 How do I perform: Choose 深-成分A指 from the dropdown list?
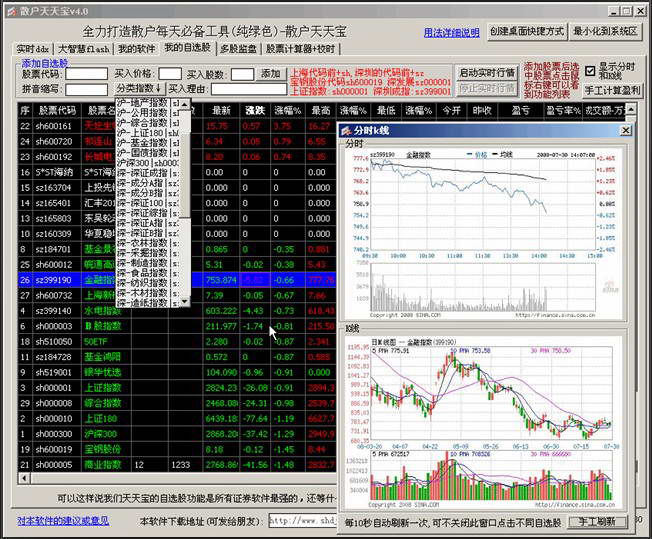[148, 183]
